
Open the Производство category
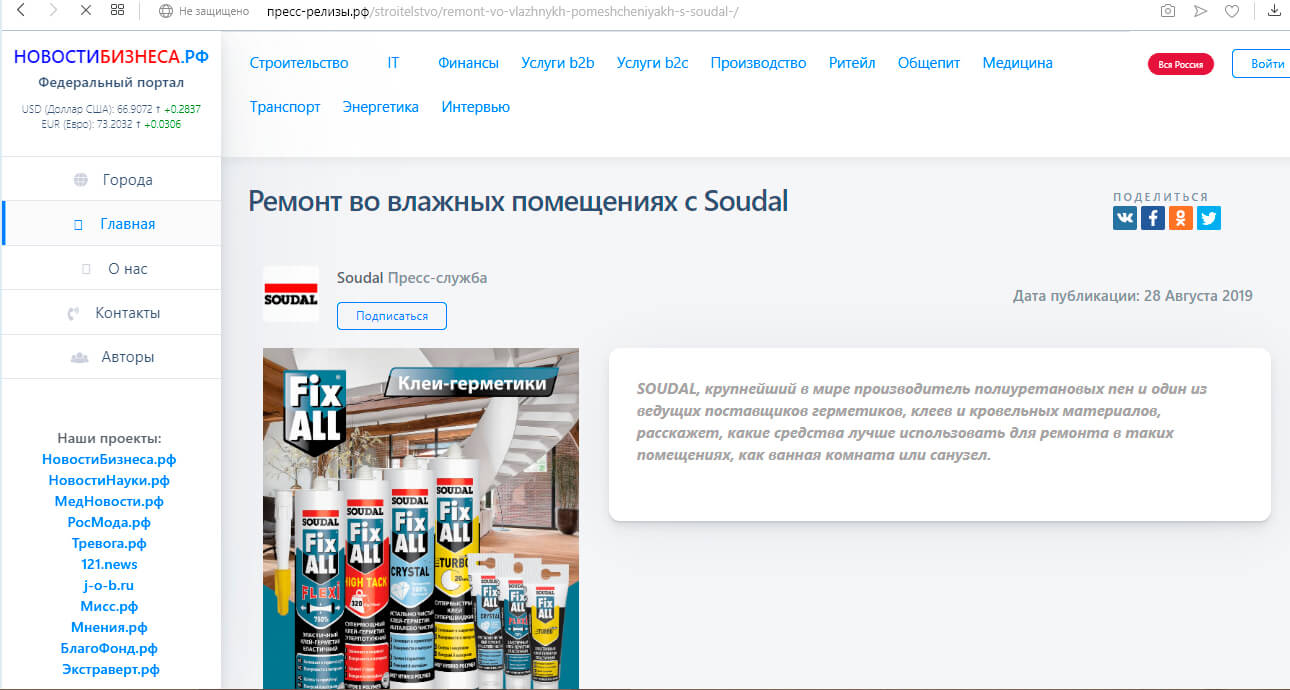[x=758, y=63]
